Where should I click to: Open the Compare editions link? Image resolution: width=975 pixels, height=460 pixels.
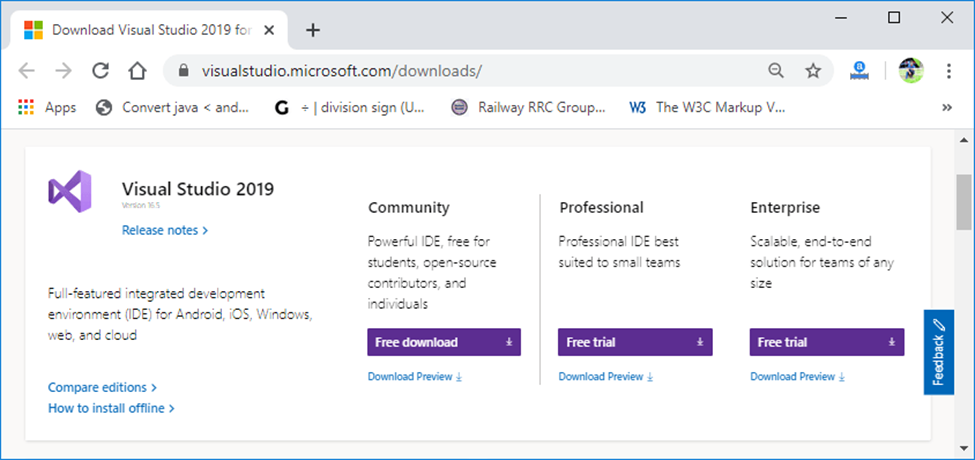103,387
